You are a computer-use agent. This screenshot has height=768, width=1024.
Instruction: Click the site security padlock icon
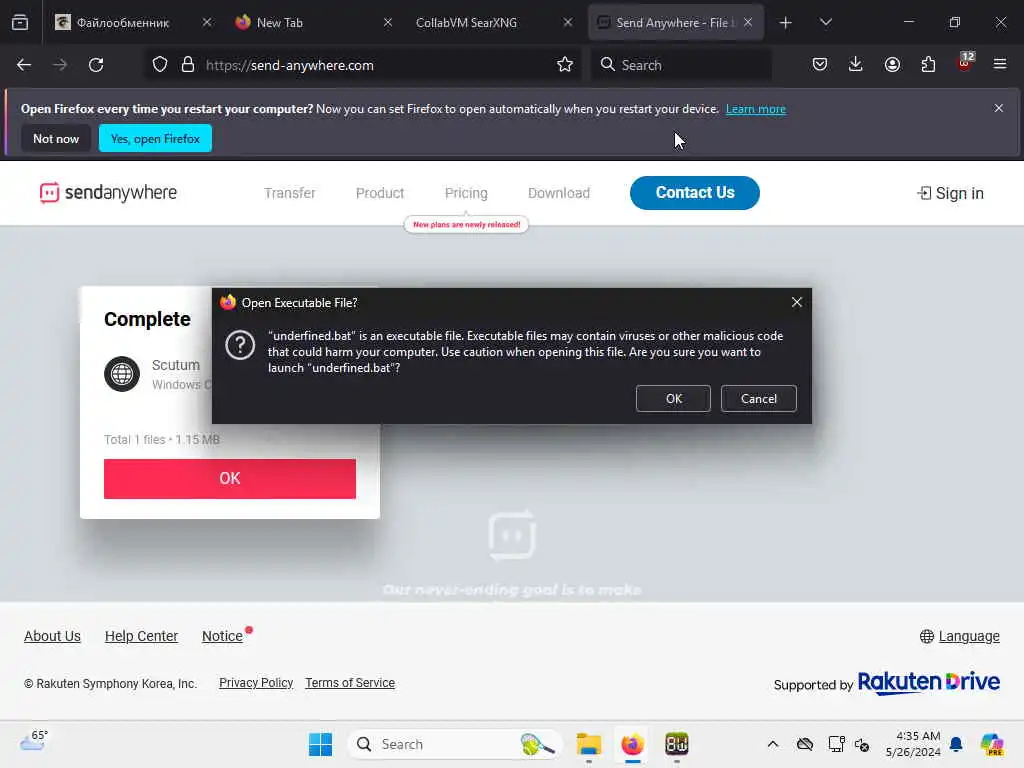click(x=188, y=65)
